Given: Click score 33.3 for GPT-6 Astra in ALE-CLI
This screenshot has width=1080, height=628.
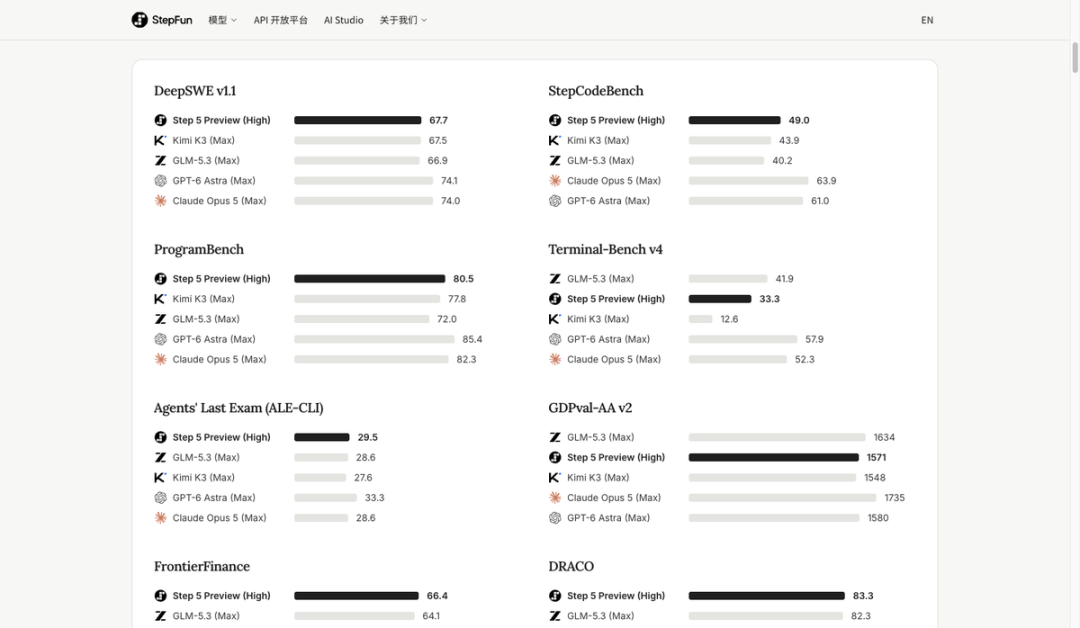Looking at the screenshot, I should tap(375, 497).
